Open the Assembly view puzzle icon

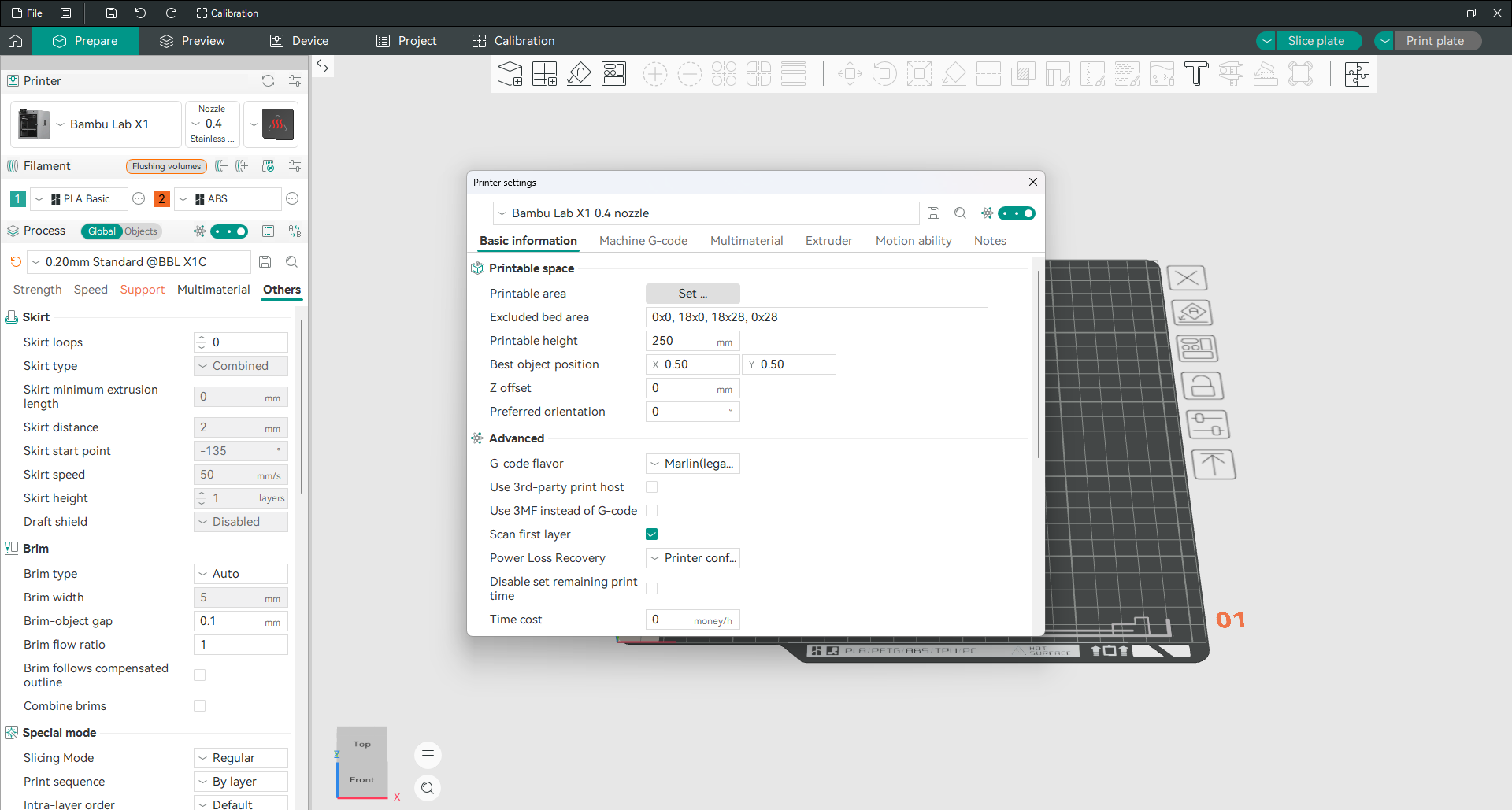pos(1357,74)
